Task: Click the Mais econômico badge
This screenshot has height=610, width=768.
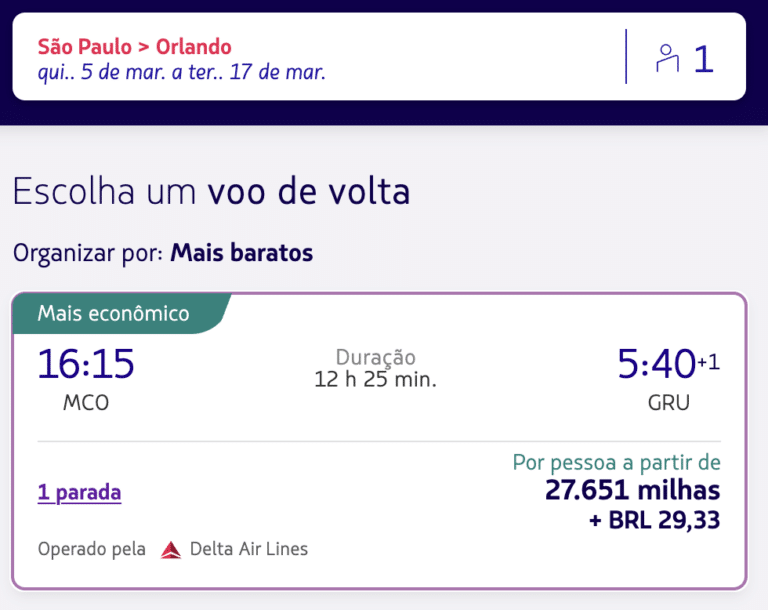Action: (114, 314)
